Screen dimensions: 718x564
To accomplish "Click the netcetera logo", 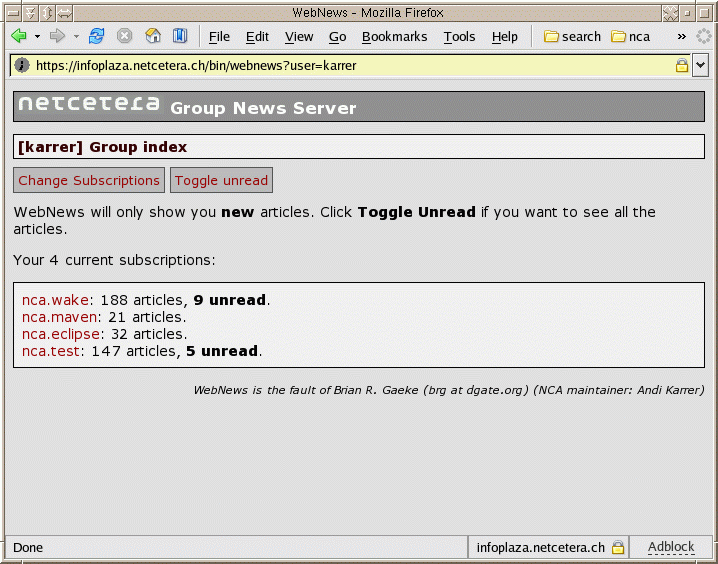I will 89,104.
